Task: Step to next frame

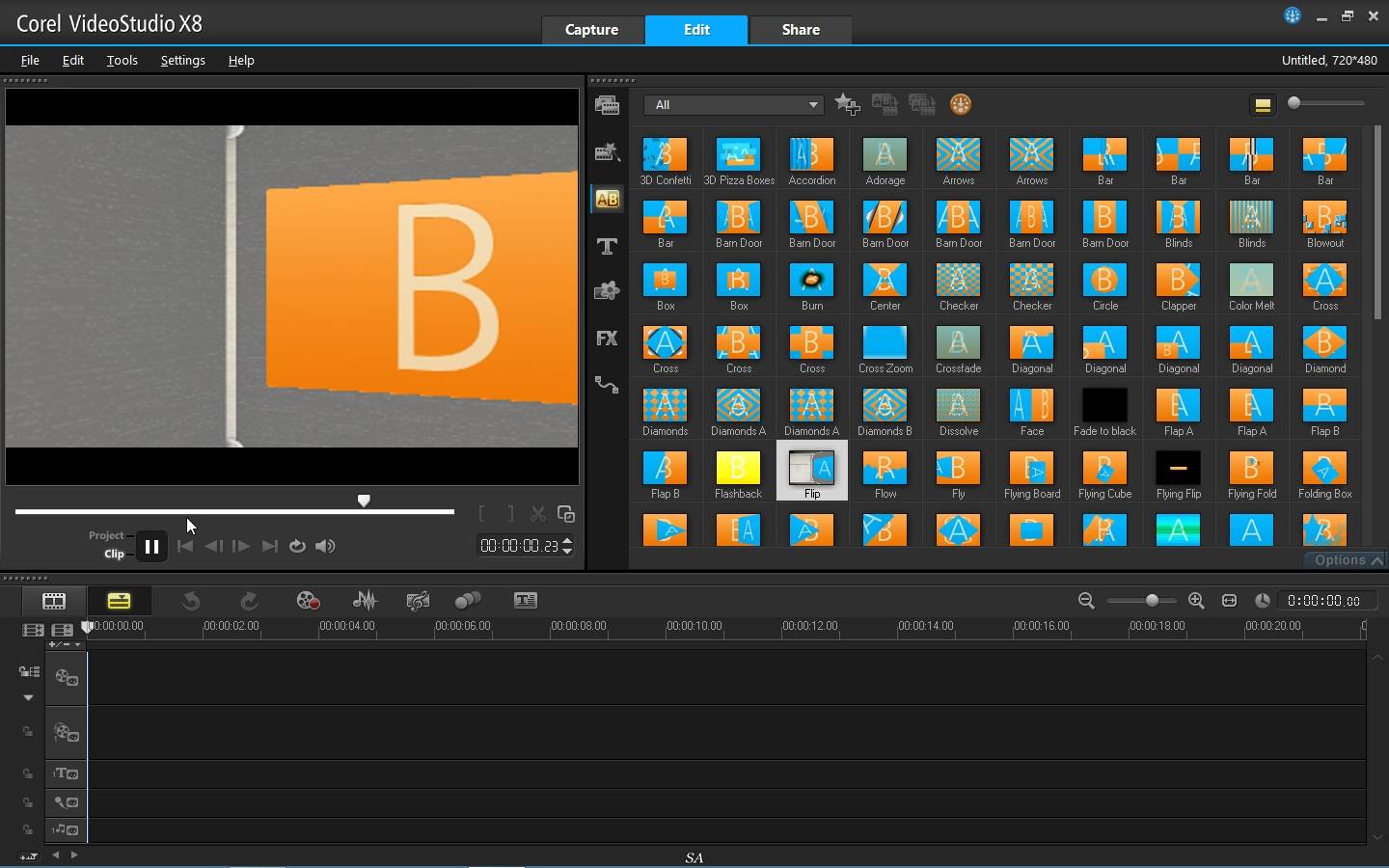Action: coord(241,546)
